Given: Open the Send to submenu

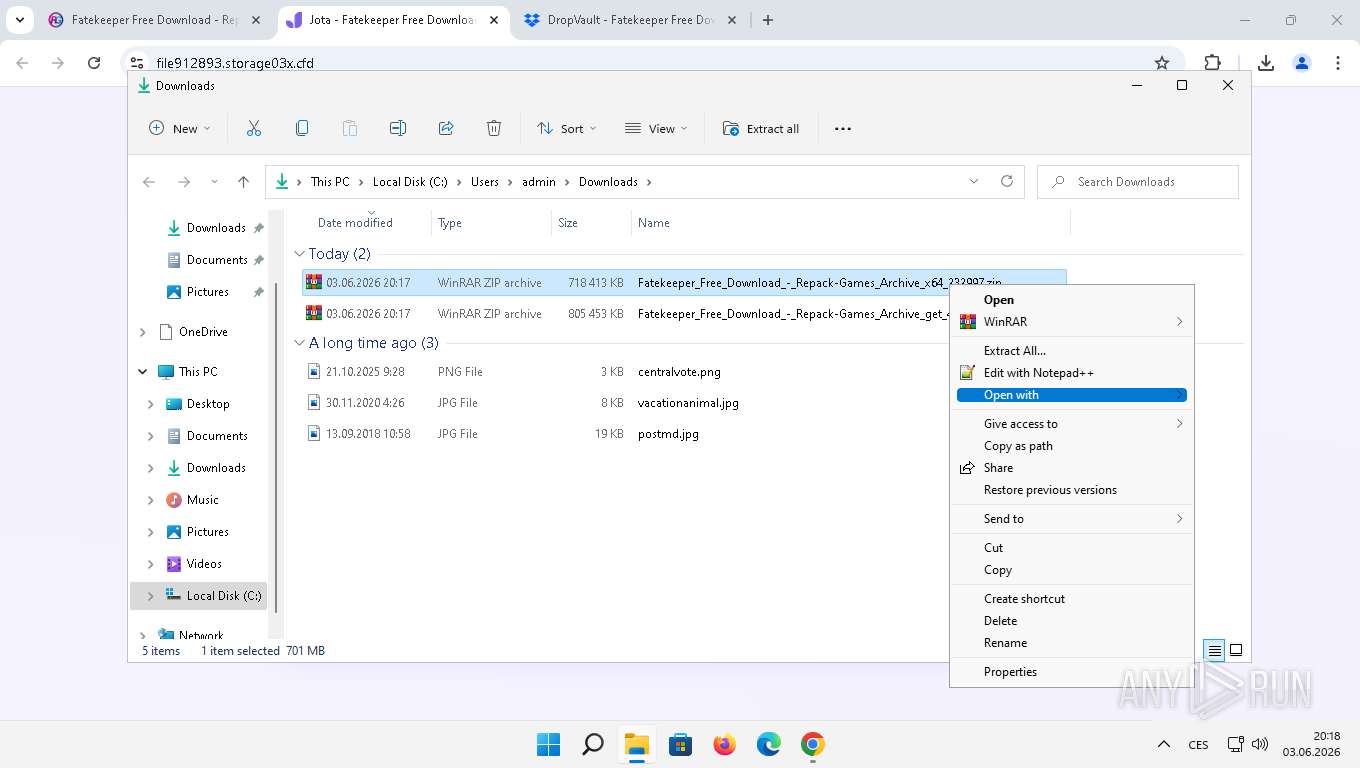Looking at the screenshot, I should point(1071,519).
